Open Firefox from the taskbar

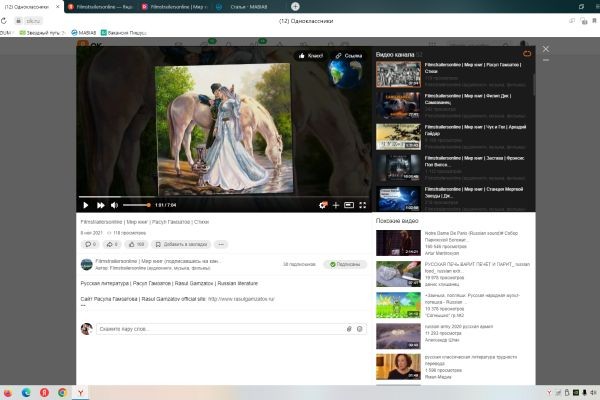[7, 393]
